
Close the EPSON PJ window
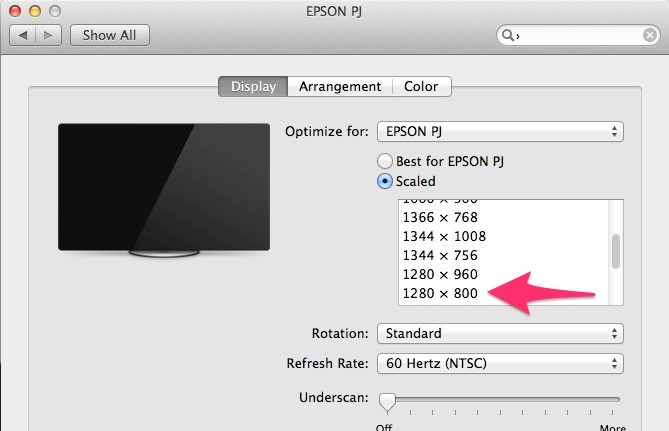tap(15, 11)
